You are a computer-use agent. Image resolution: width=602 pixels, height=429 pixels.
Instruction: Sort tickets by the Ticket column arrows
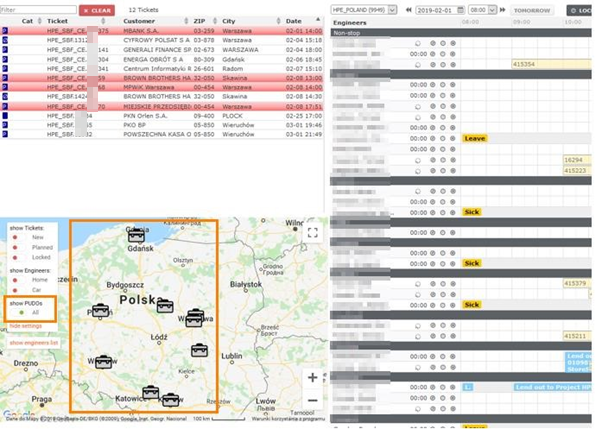coord(103,21)
